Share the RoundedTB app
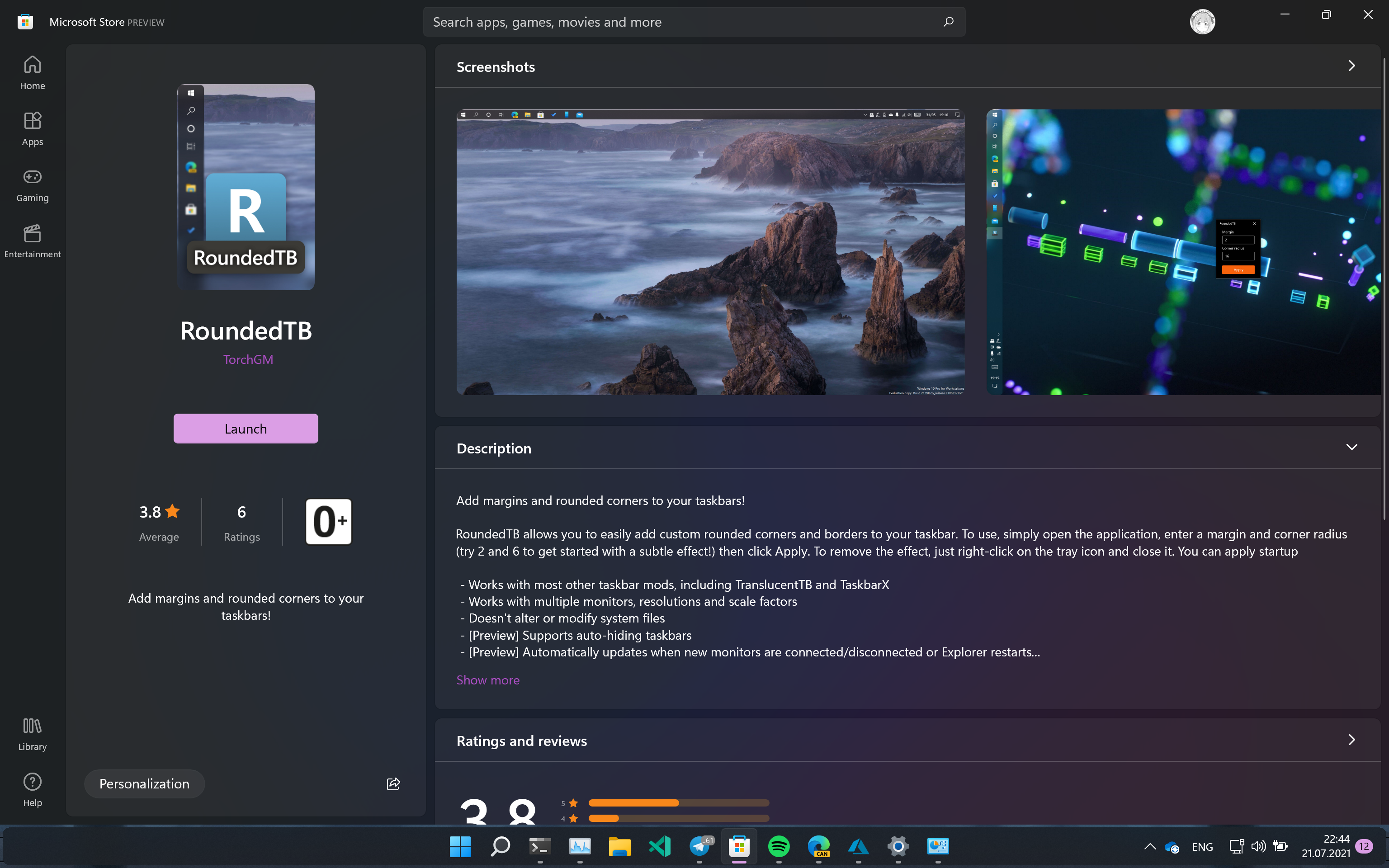This screenshot has width=1389, height=868. pyautogui.click(x=393, y=783)
